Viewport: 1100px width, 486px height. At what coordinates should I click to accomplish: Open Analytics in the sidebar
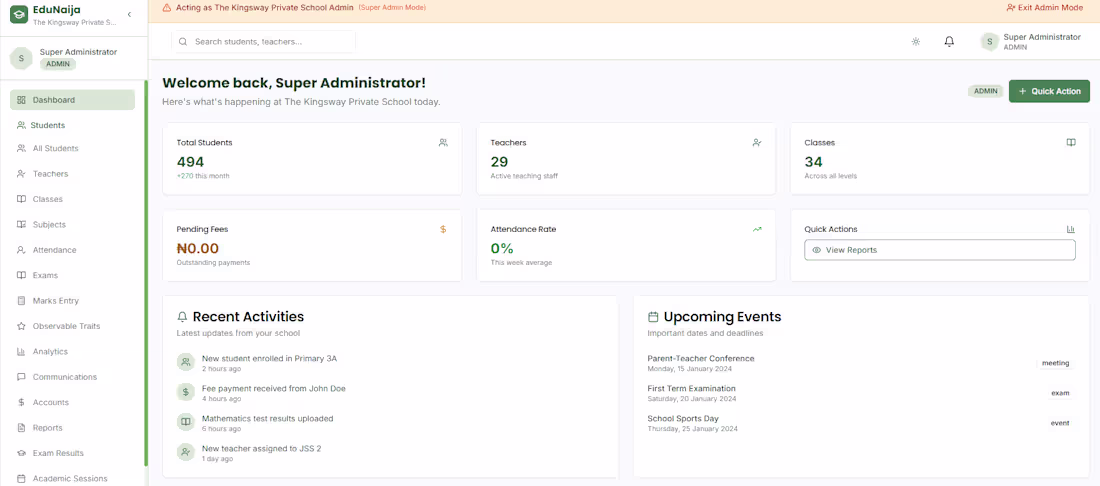[x=72, y=351]
